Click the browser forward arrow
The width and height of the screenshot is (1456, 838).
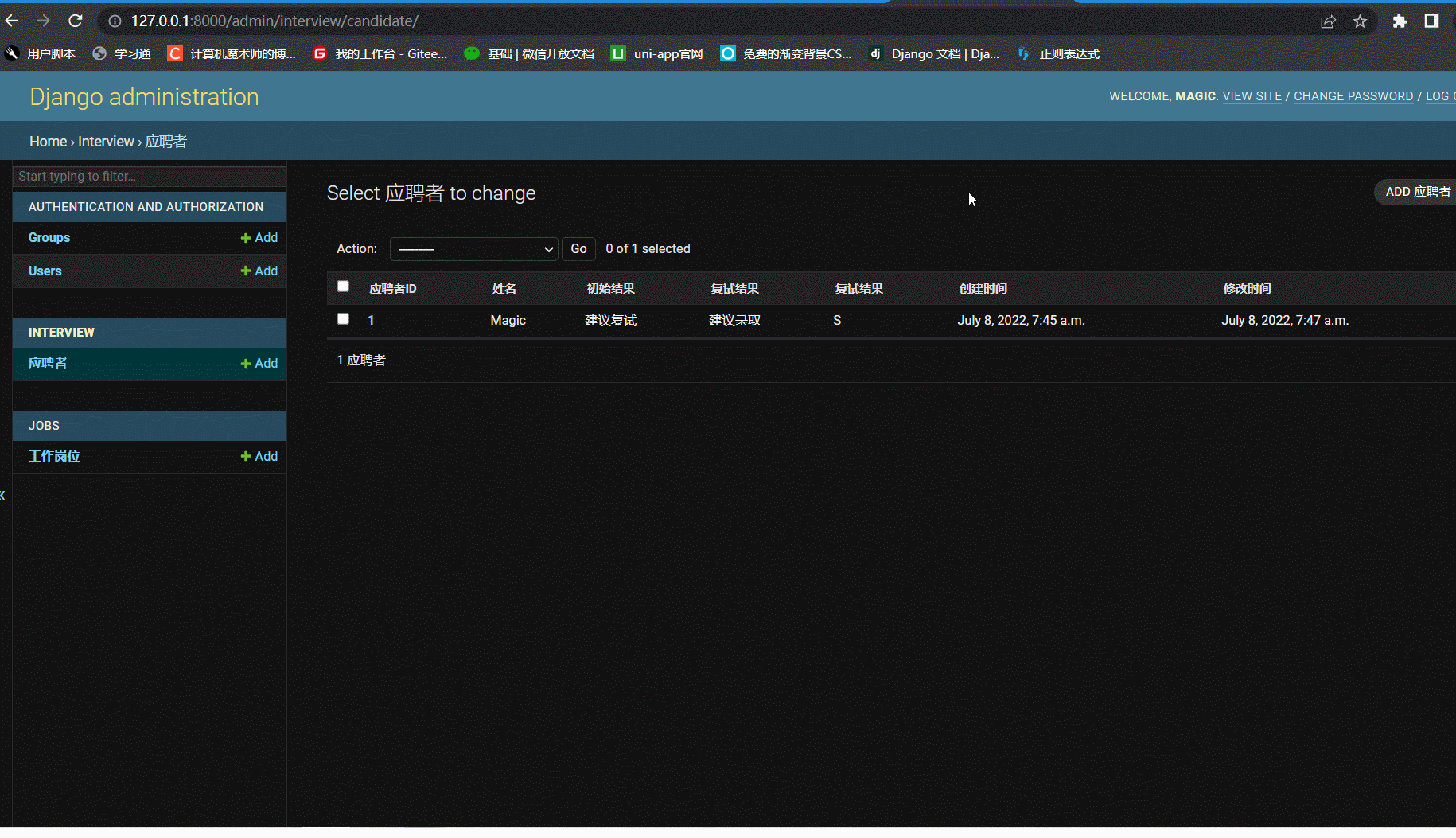pos(44,21)
